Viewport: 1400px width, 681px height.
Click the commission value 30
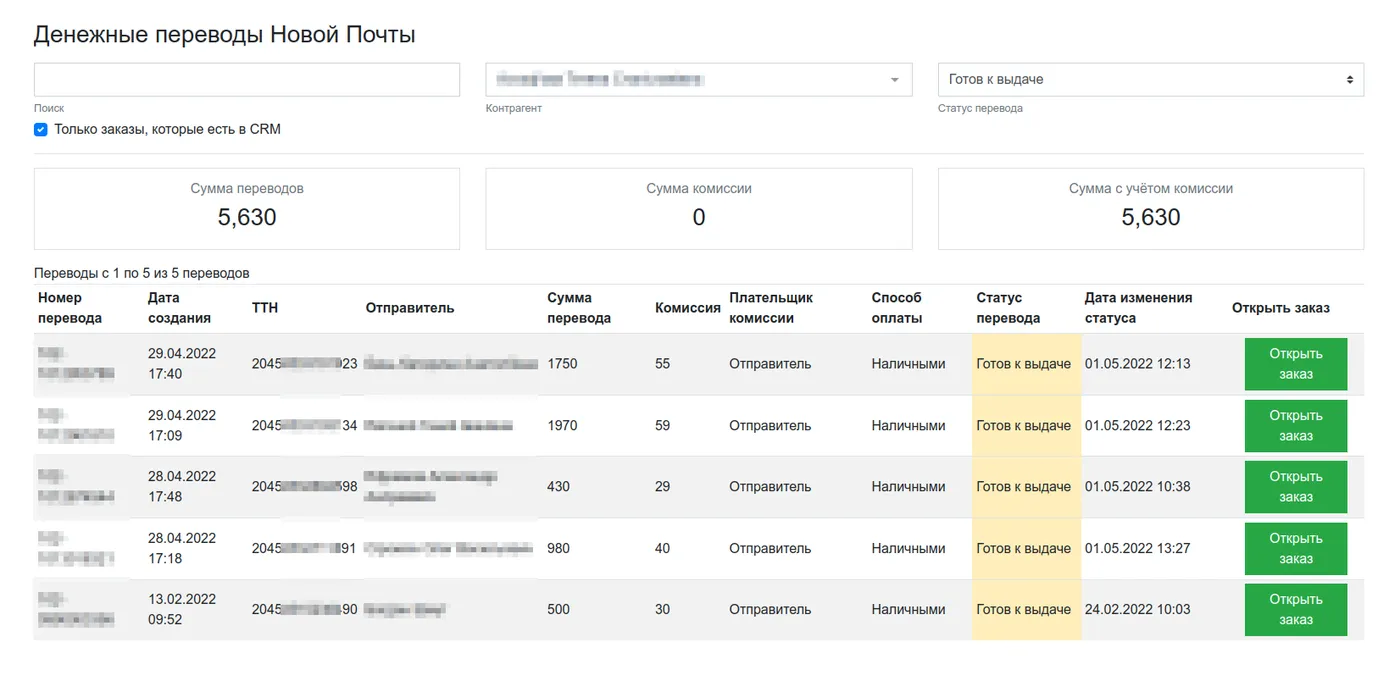663,610
